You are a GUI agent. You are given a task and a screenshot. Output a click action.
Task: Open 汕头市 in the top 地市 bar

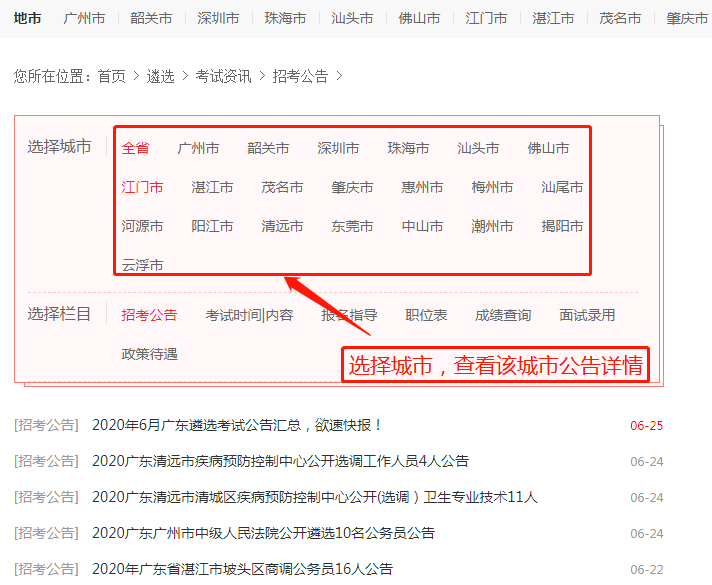[x=352, y=18]
